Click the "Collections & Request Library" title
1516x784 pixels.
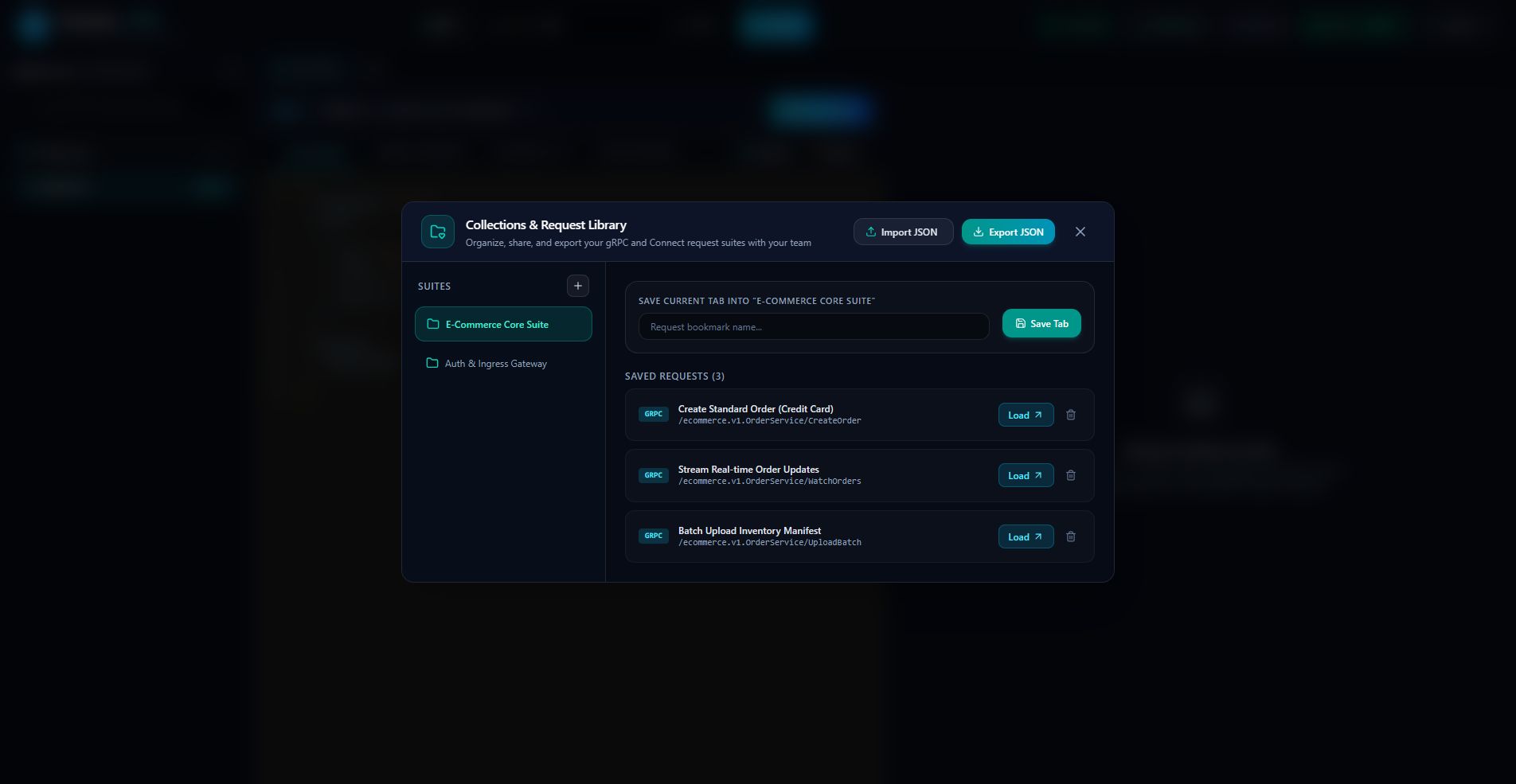546,225
